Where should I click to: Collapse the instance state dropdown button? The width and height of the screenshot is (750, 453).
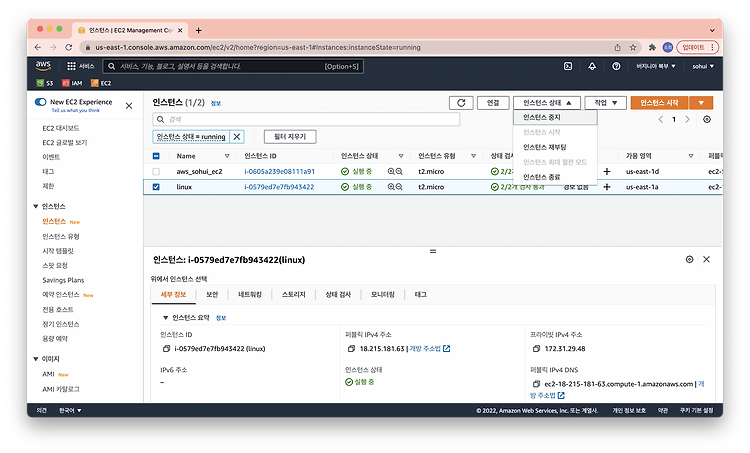click(547, 103)
